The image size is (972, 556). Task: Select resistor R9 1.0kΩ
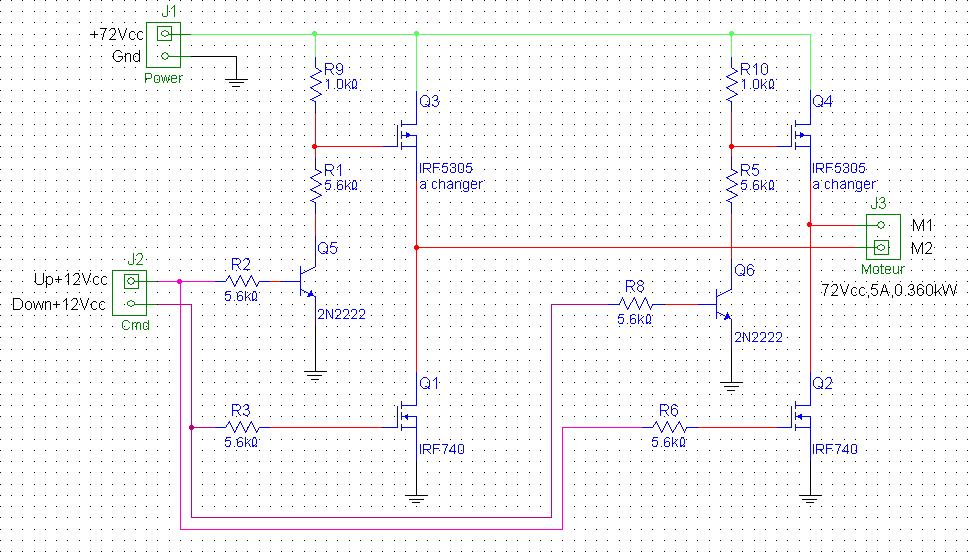[x=315, y=84]
